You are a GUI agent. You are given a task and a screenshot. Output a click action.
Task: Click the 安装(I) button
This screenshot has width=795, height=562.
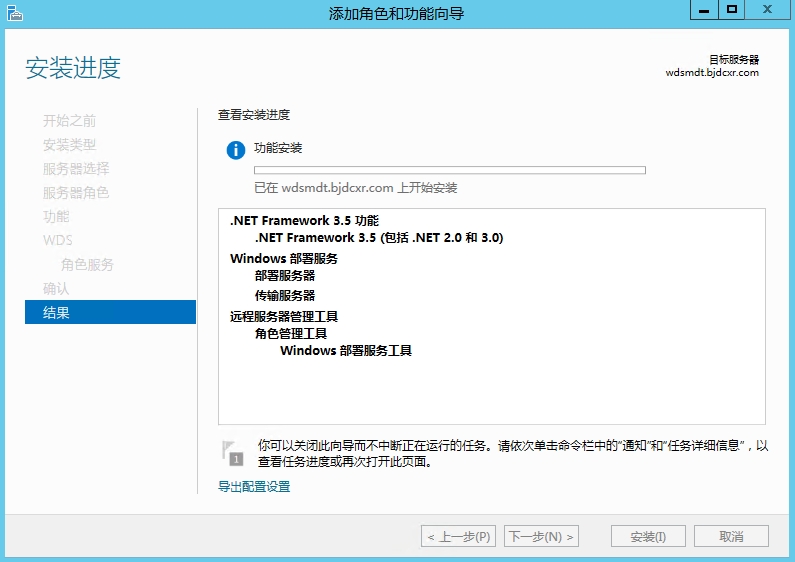(x=648, y=537)
